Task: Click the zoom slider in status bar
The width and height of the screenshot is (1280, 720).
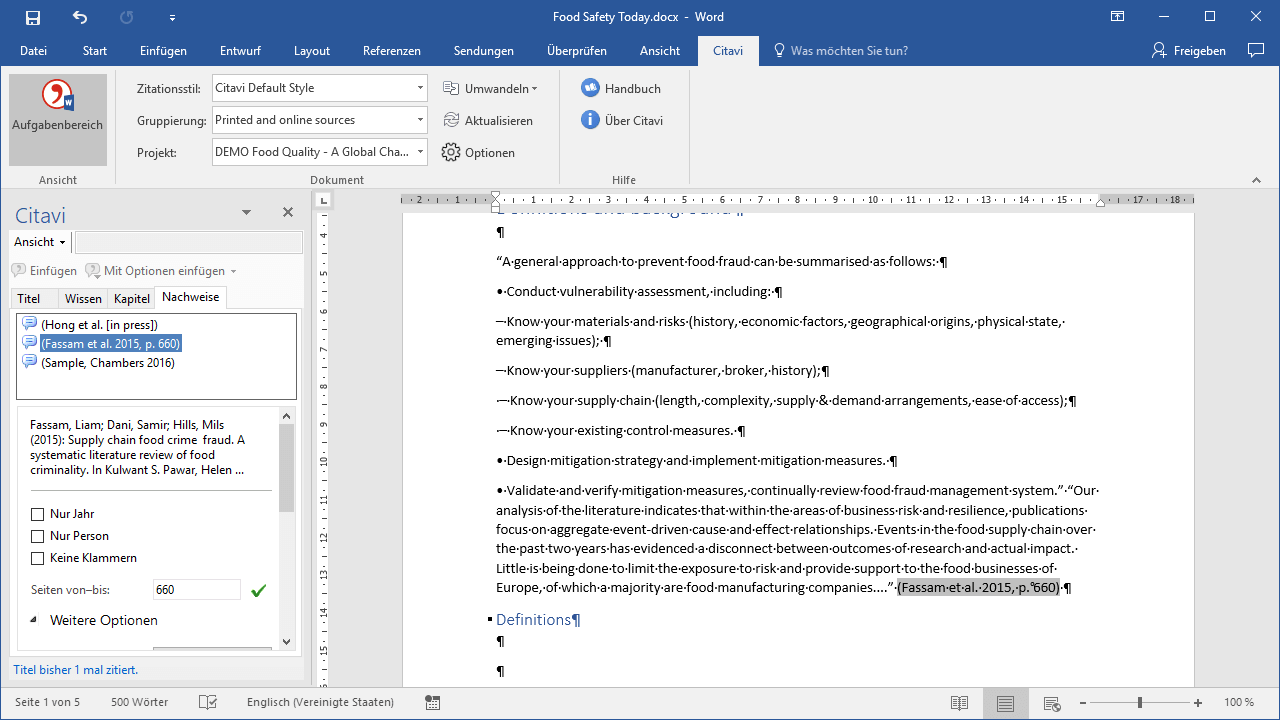Action: coord(1139,702)
